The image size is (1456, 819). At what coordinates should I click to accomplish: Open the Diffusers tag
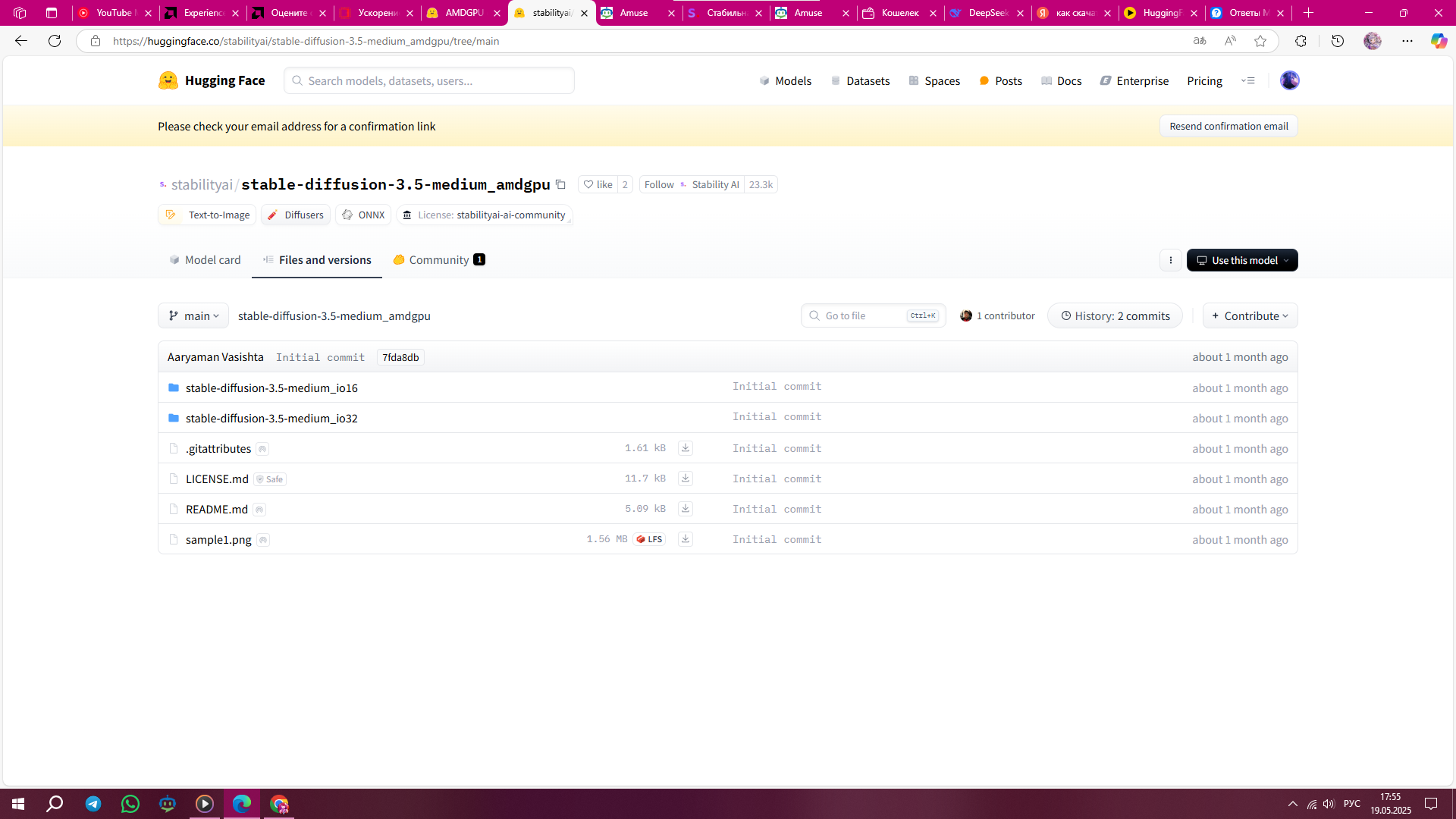tap(296, 215)
